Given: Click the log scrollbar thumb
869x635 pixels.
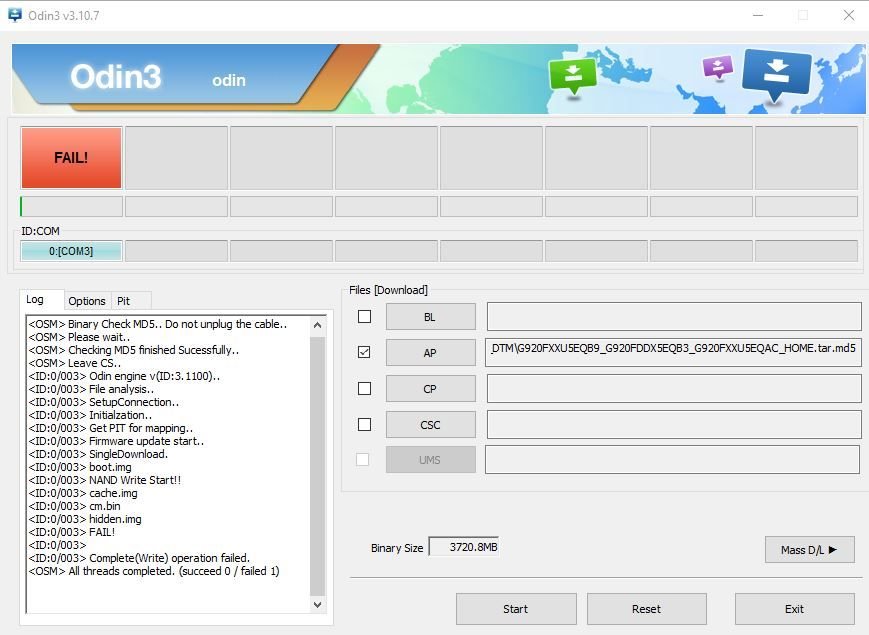Looking at the screenshot, I should (318, 465).
